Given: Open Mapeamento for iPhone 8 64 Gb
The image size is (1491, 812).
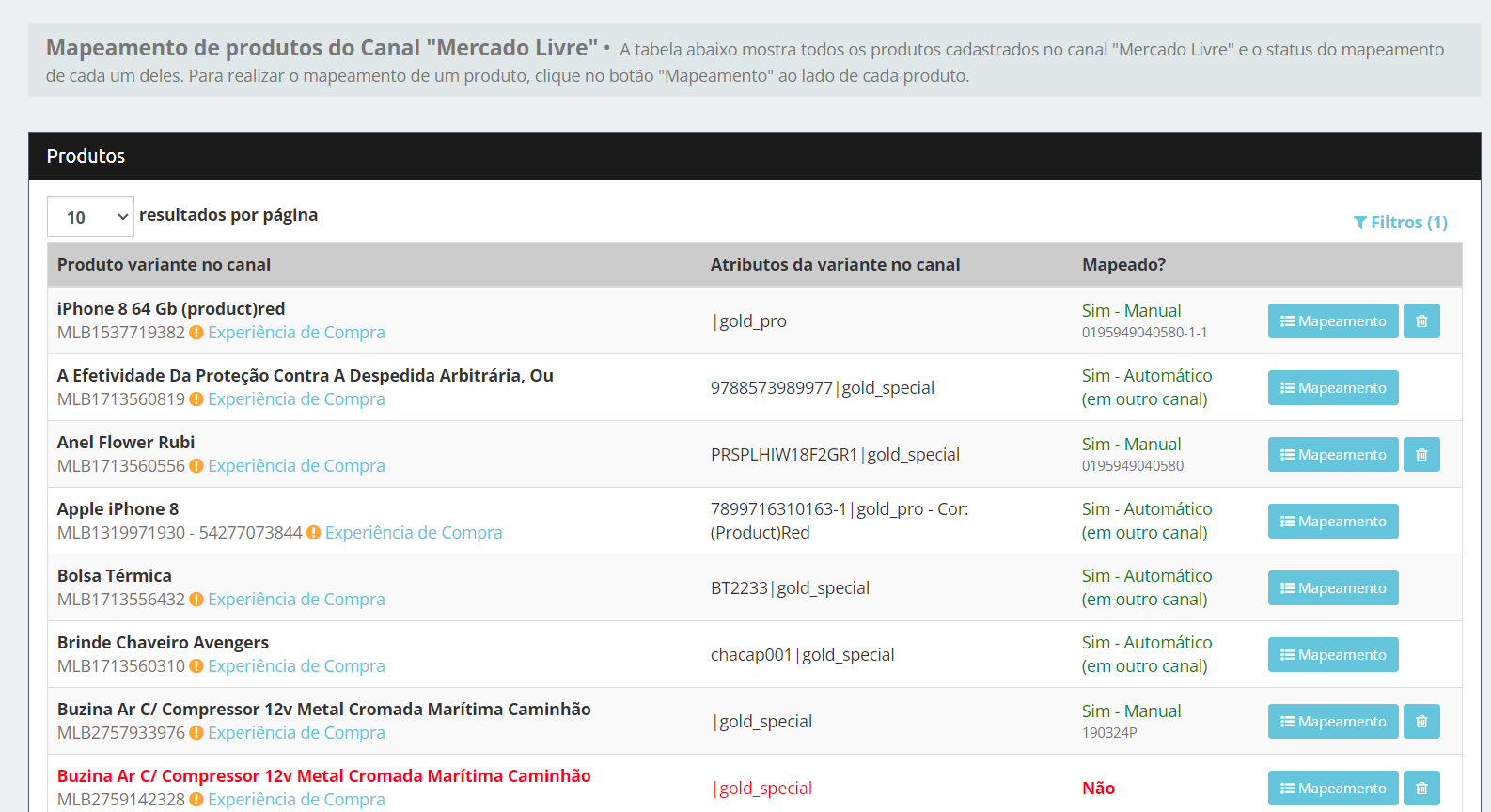Looking at the screenshot, I should tap(1333, 321).
